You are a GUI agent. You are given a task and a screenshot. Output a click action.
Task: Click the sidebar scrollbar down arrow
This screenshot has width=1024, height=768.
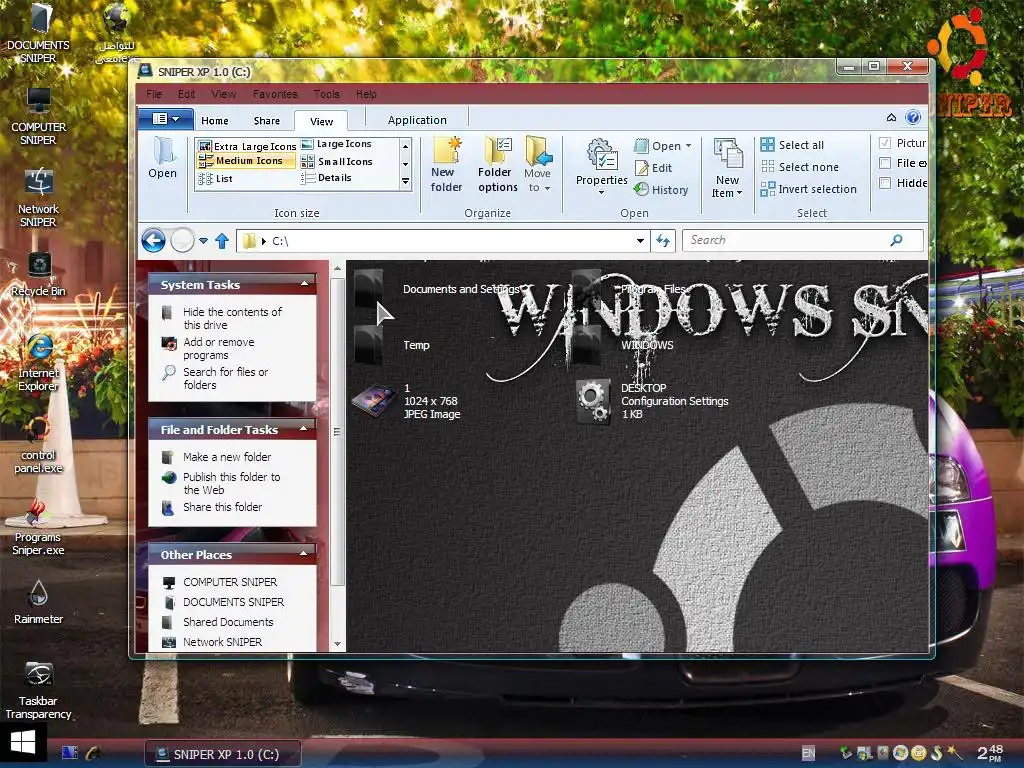tap(338, 643)
